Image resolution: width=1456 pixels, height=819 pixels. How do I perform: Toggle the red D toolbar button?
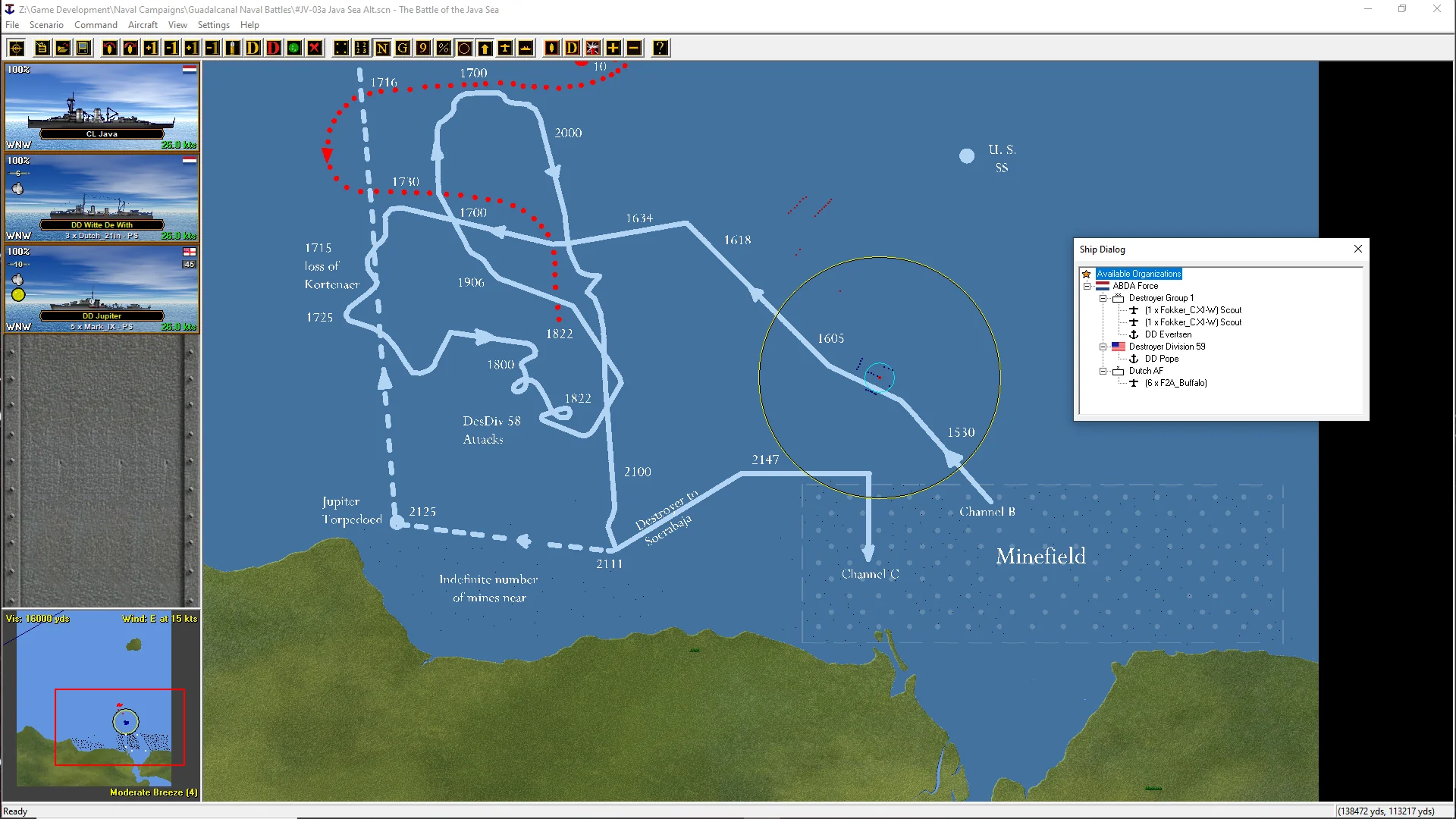(274, 48)
